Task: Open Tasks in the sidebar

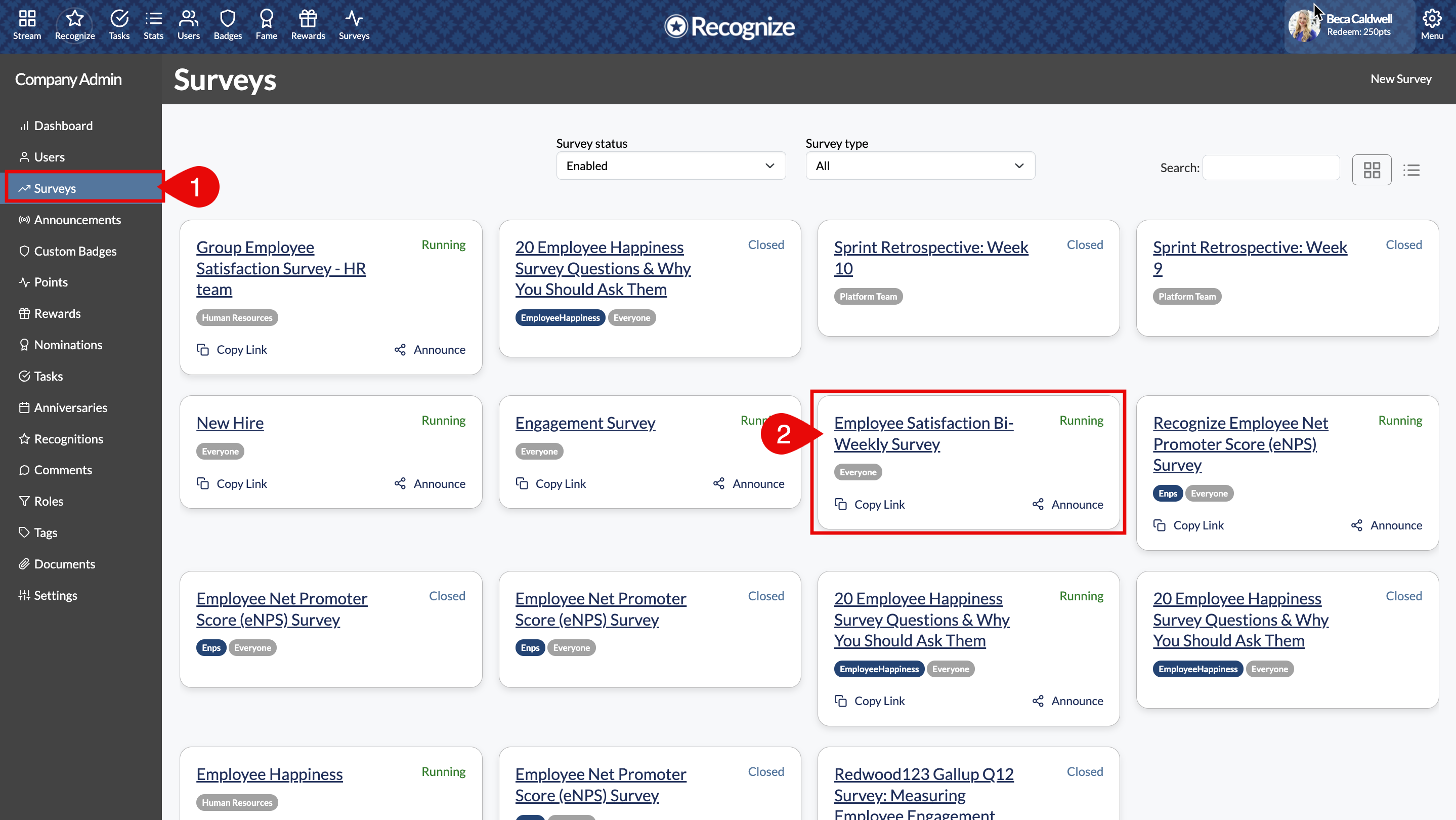Action: (48, 376)
